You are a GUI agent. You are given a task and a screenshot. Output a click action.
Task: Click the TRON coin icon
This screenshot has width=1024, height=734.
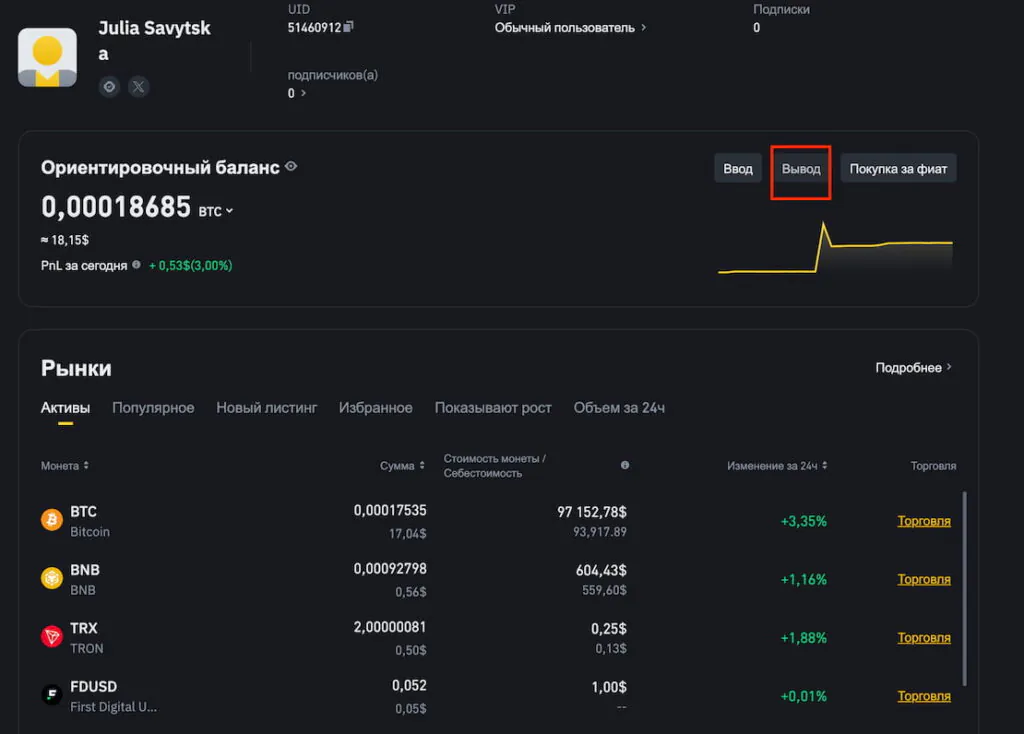tap(52, 636)
